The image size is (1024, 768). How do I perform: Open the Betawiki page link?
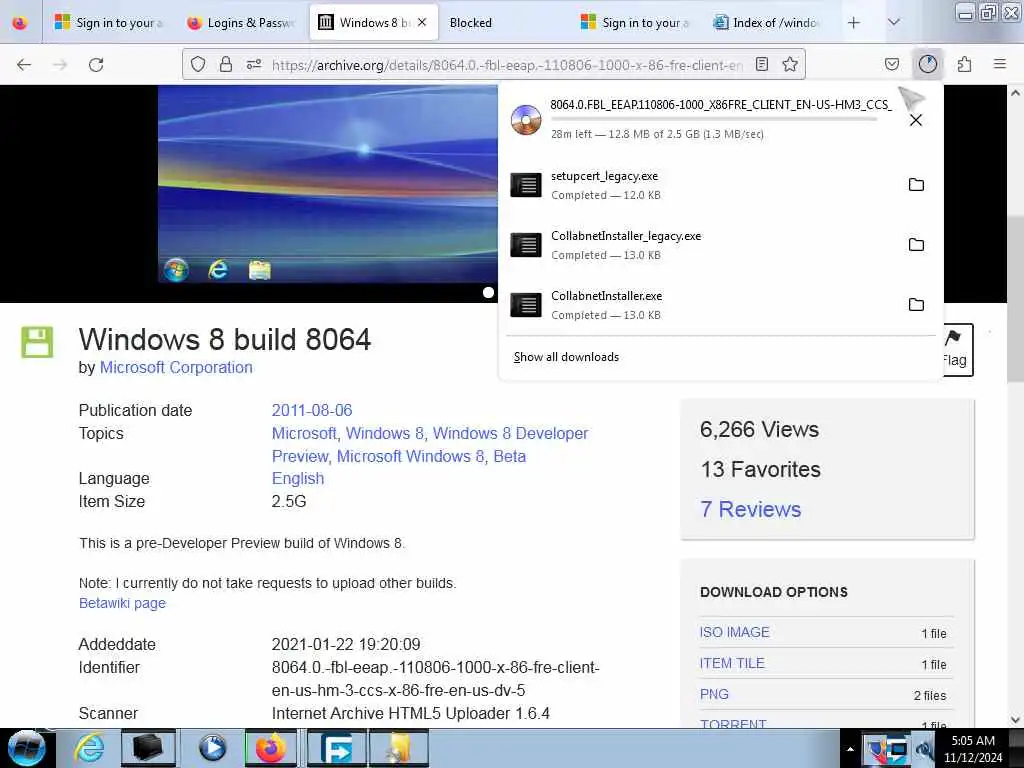click(122, 603)
